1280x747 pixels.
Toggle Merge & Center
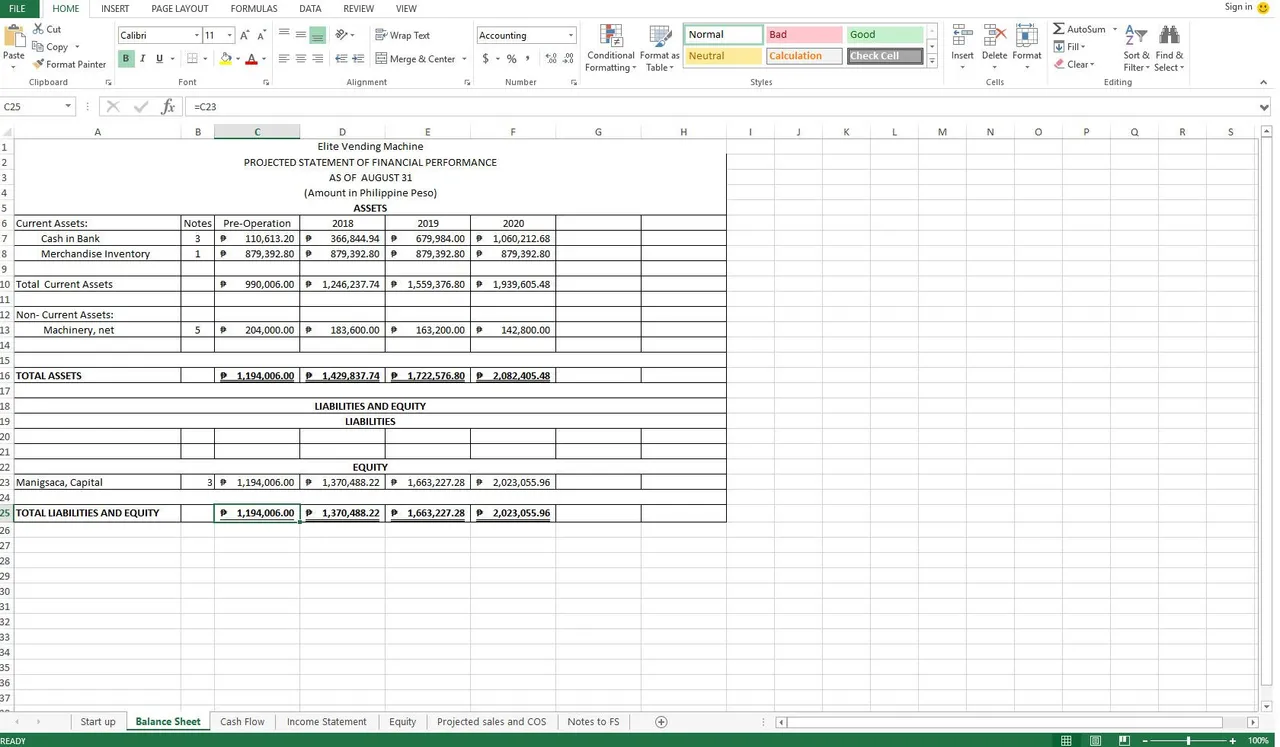coord(415,59)
